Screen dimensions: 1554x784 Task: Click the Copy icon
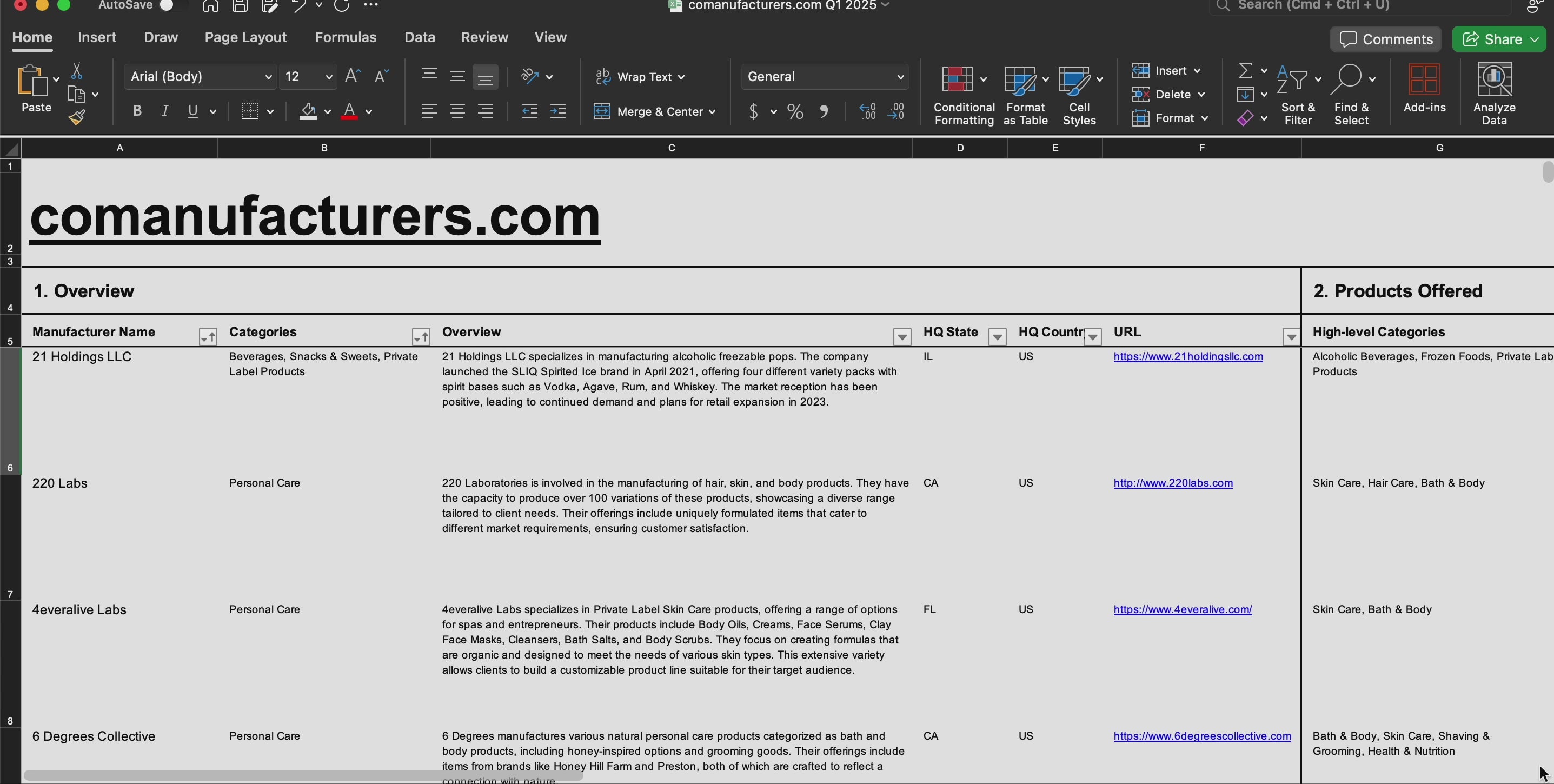click(77, 94)
